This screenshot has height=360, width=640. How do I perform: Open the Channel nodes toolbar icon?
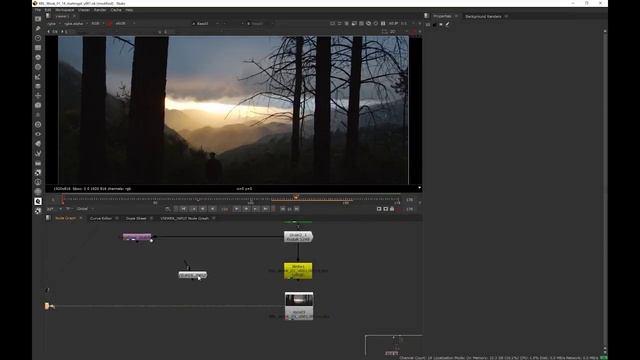tap(38, 48)
